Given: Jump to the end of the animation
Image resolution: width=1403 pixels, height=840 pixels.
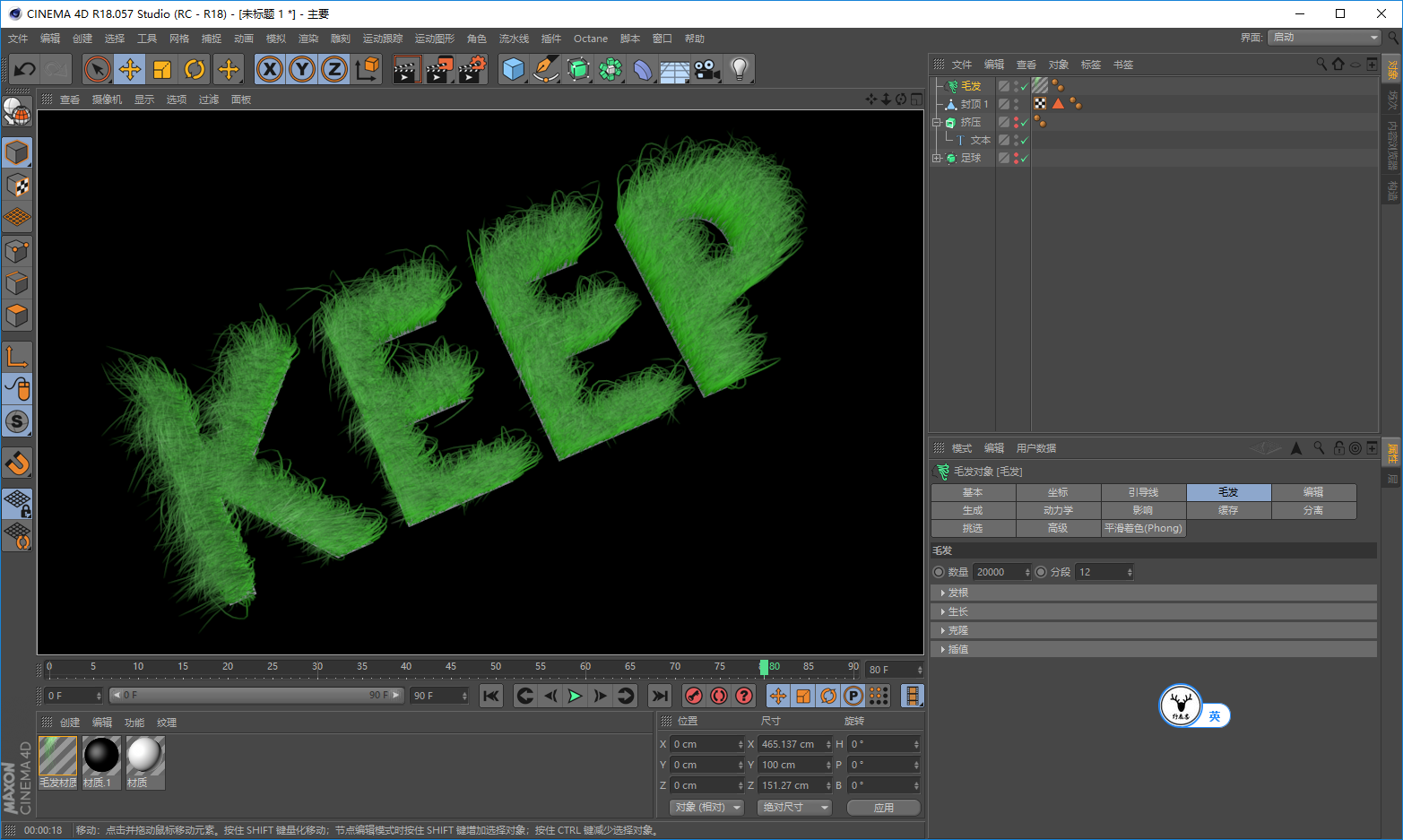Looking at the screenshot, I should click(660, 696).
